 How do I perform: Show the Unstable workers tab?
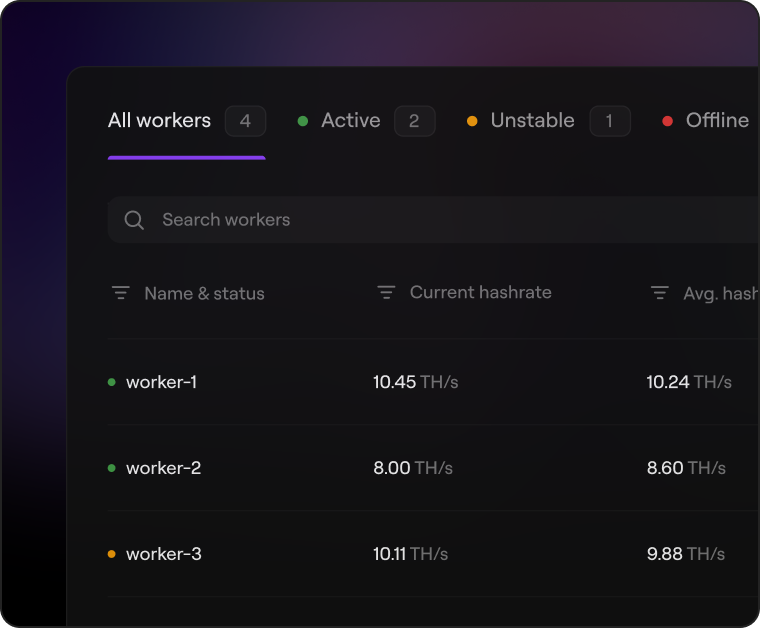tap(548, 121)
